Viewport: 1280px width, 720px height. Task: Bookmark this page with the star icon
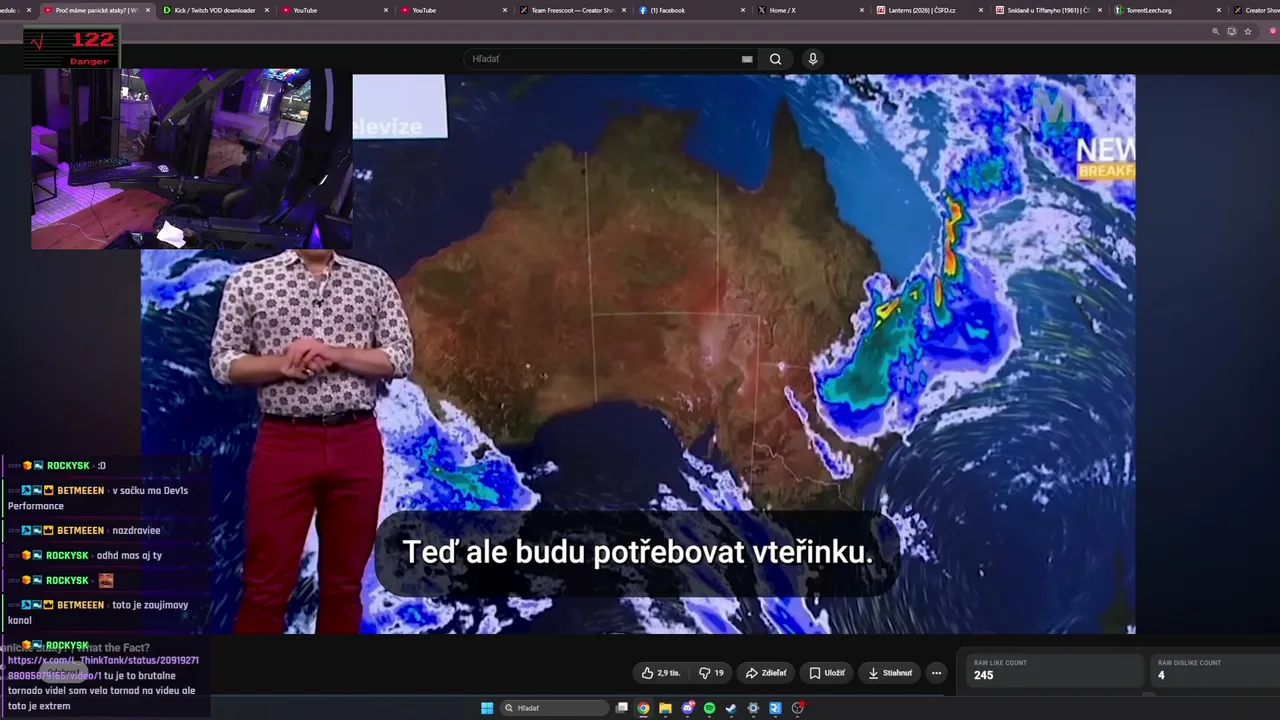pos(1248,32)
